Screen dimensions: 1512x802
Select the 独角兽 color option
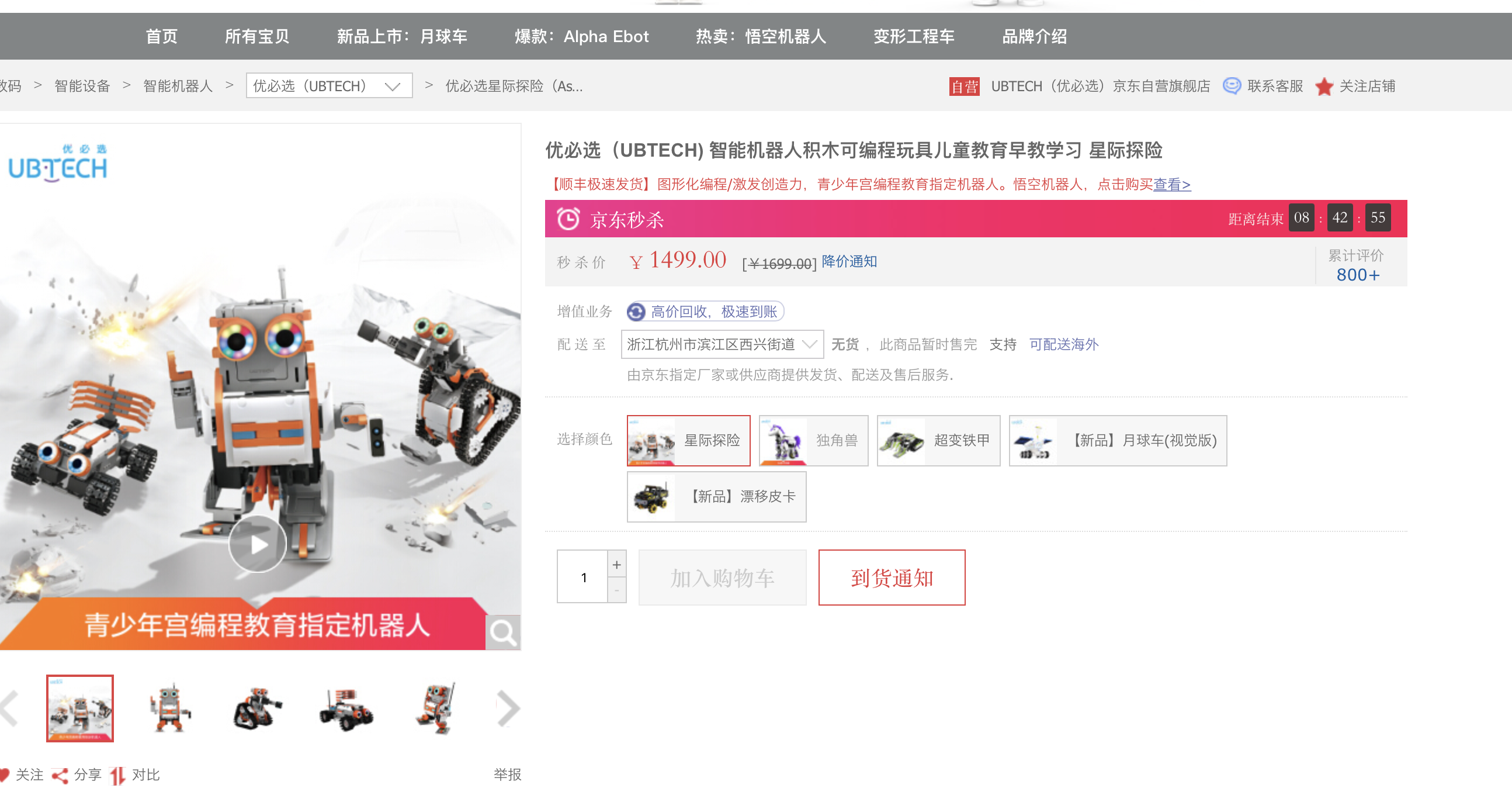point(813,440)
